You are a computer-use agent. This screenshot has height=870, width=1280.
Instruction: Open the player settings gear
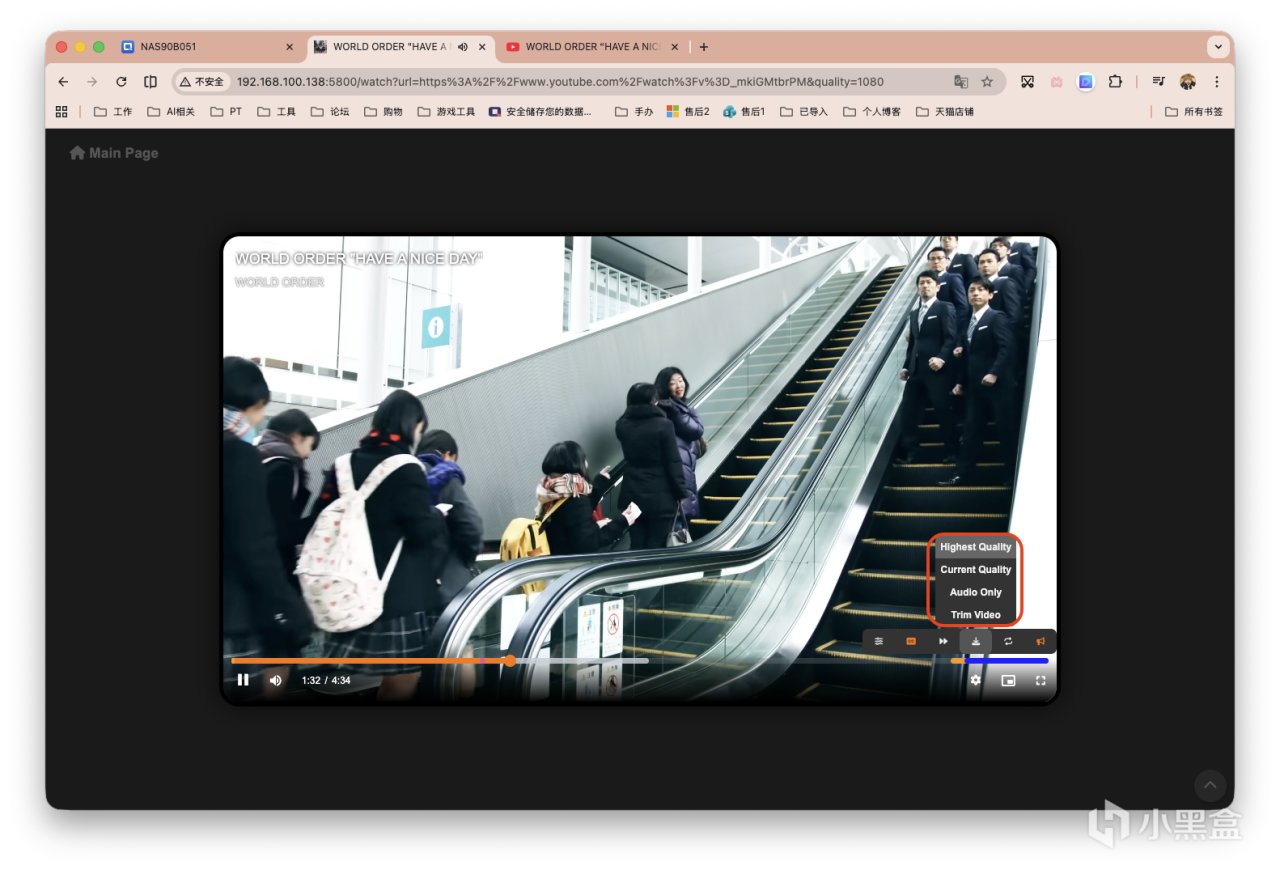pos(976,680)
